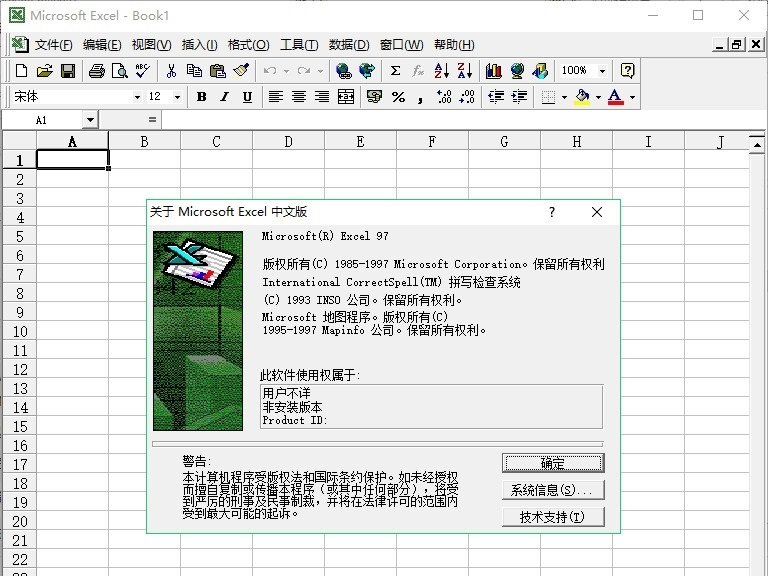Run the ABC spelling check icon
Image resolution: width=768 pixels, height=576 pixels.
point(143,71)
